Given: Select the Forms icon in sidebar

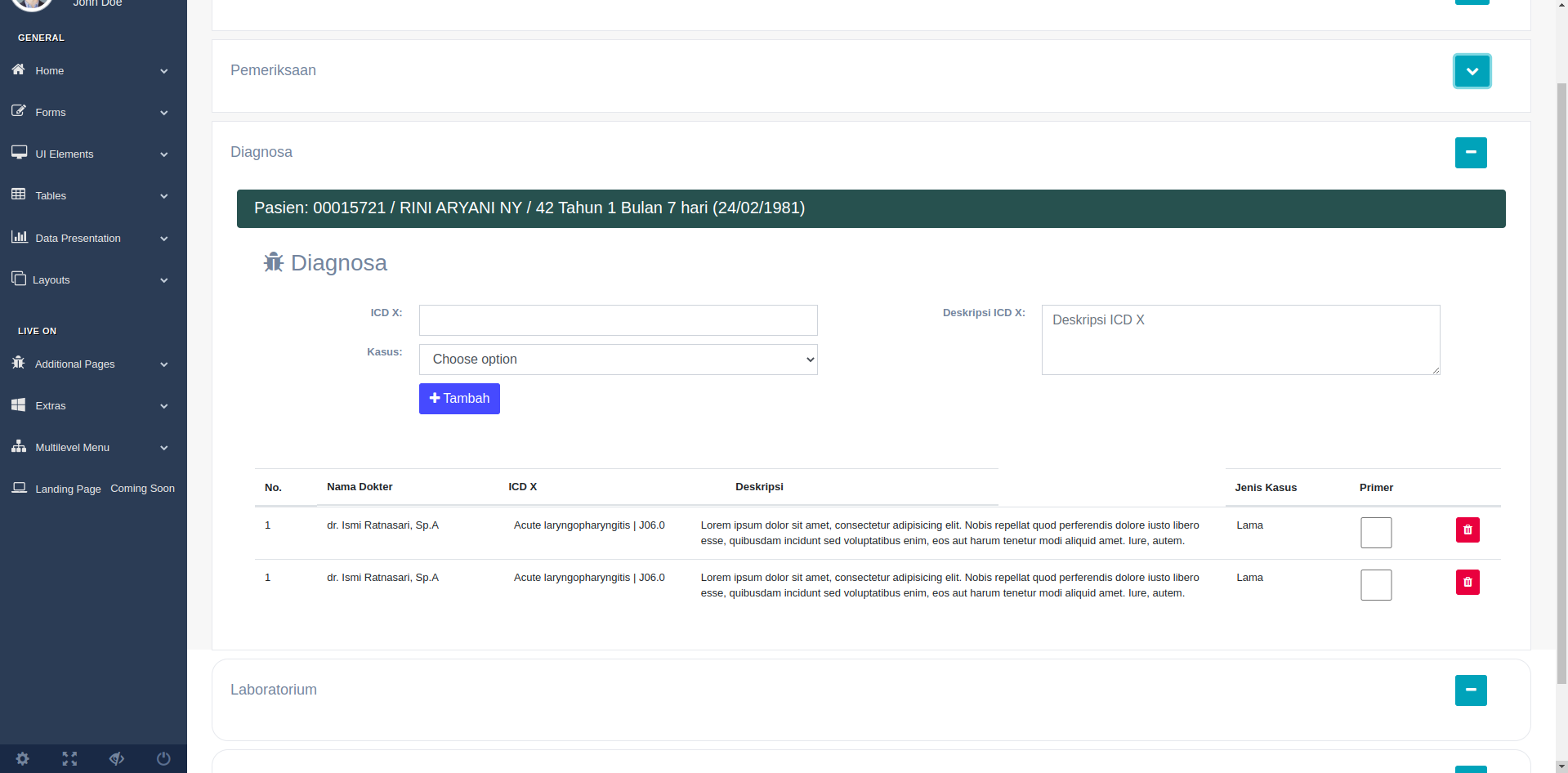Looking at the screenshot, I should tap(18, 112).
